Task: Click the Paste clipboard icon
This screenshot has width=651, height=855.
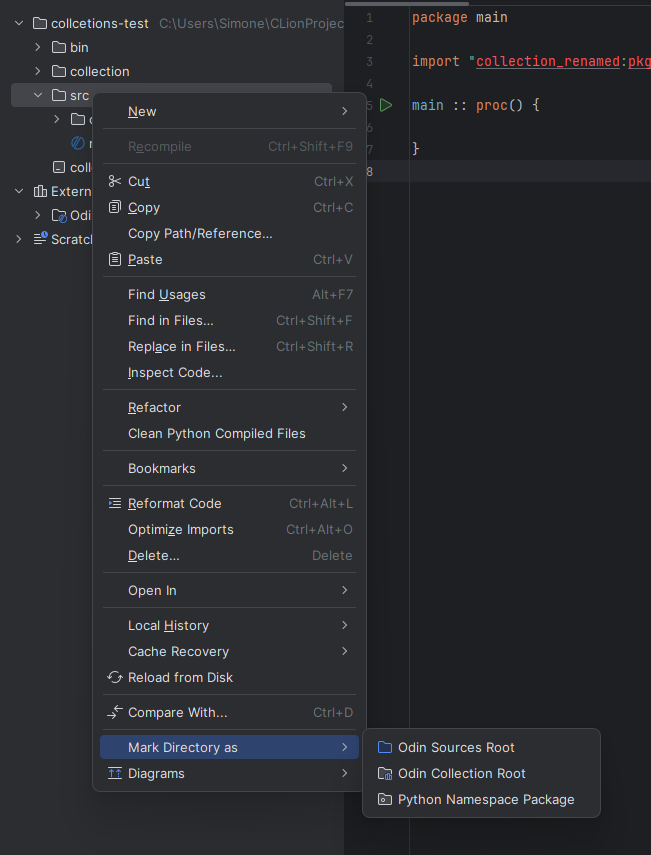Action: (114, 260)
